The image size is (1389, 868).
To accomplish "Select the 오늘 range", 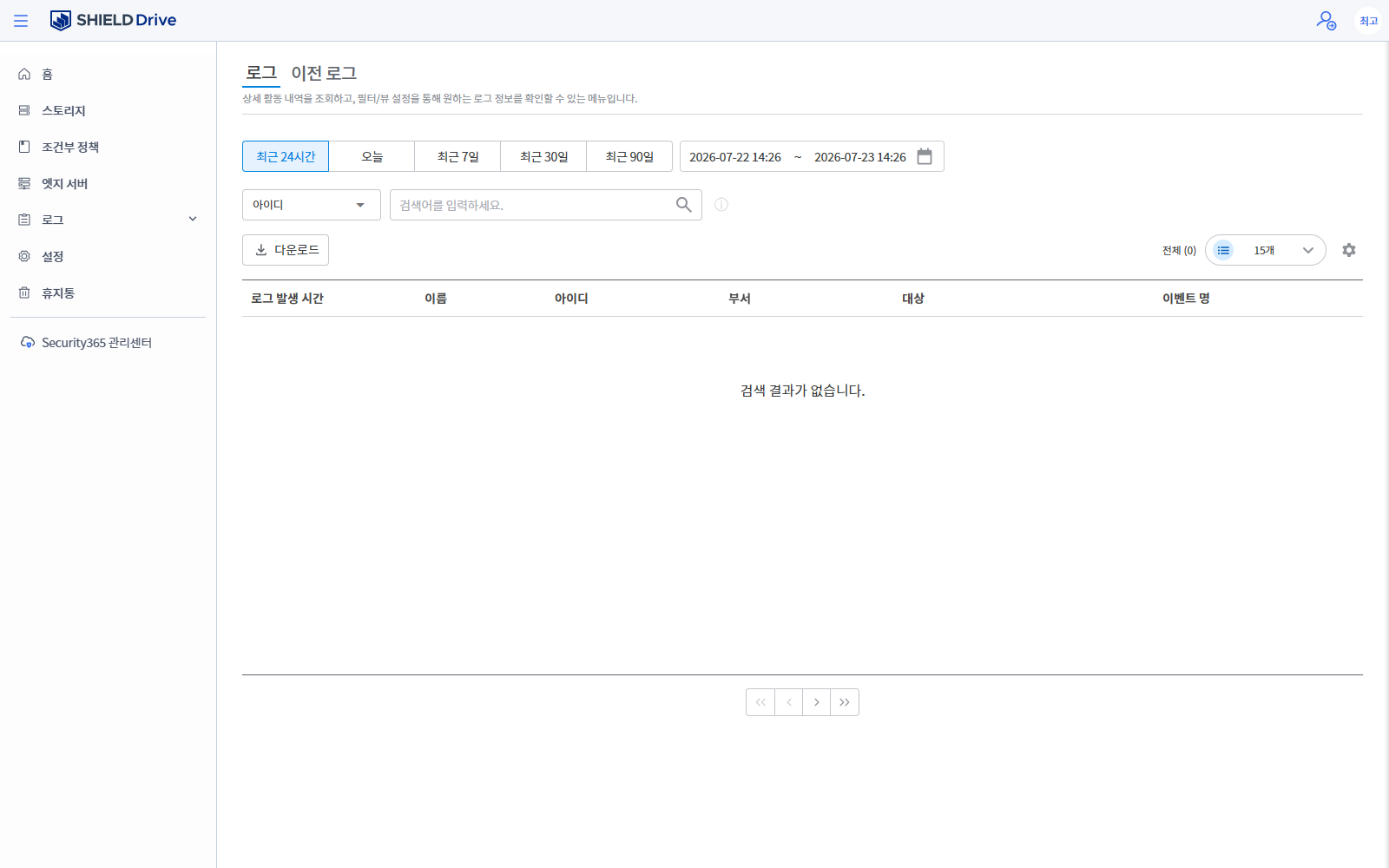I will (372, 156).
